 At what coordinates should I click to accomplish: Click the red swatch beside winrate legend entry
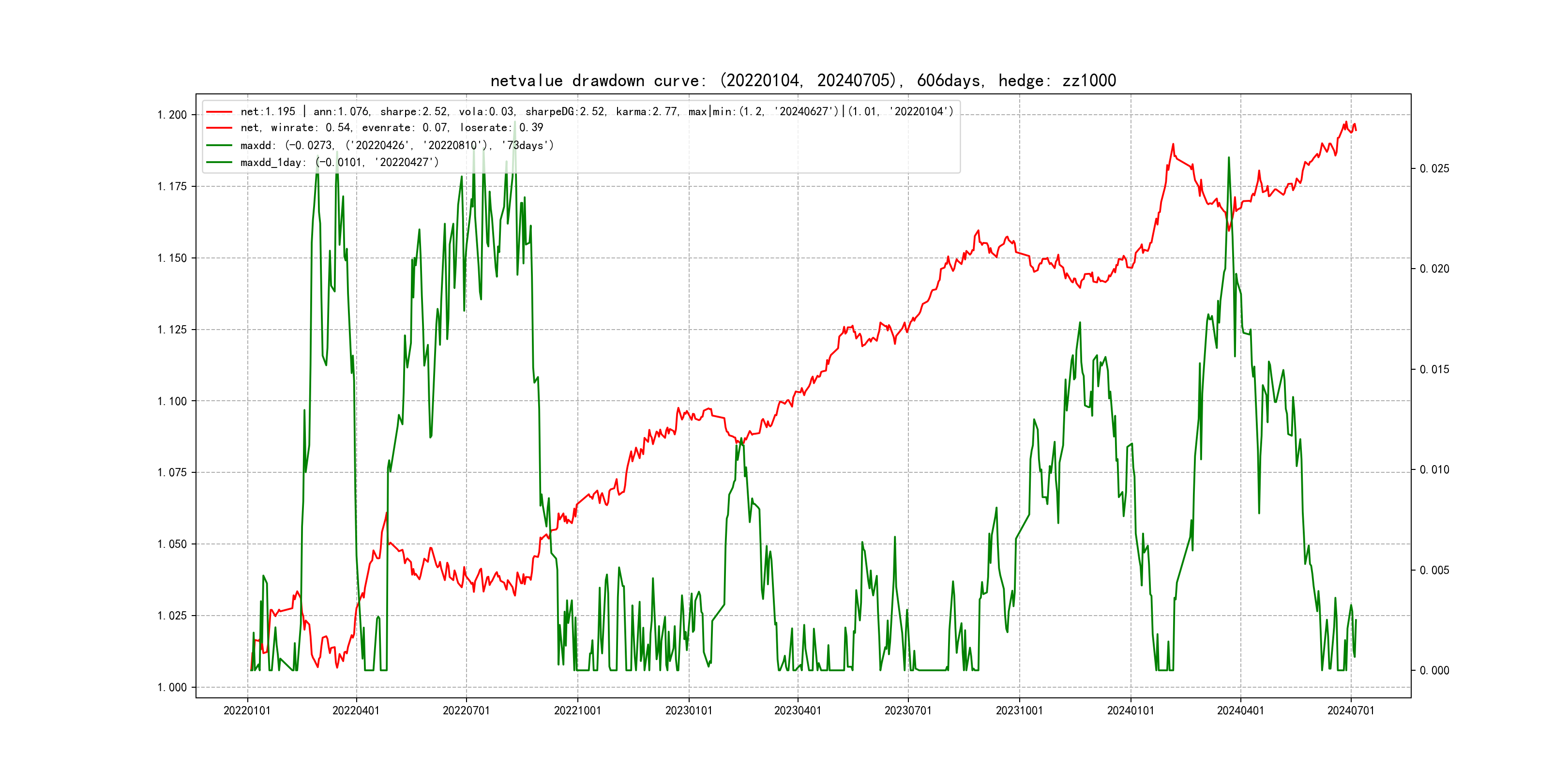pyautogui.click(x=219, y=128)
